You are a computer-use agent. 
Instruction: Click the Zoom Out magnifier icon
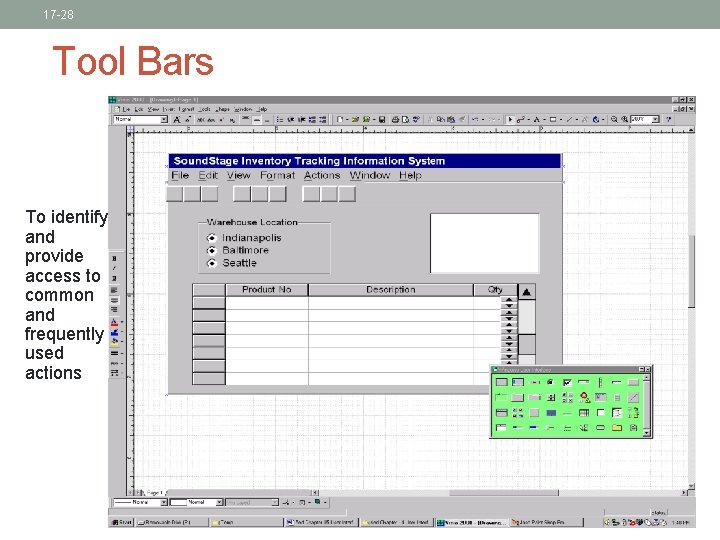[614, 119]
